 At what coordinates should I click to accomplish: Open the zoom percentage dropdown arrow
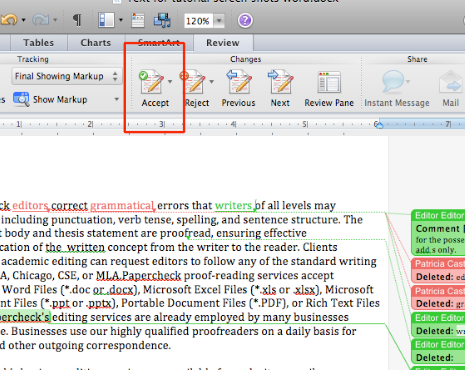[x=219, y=21]
